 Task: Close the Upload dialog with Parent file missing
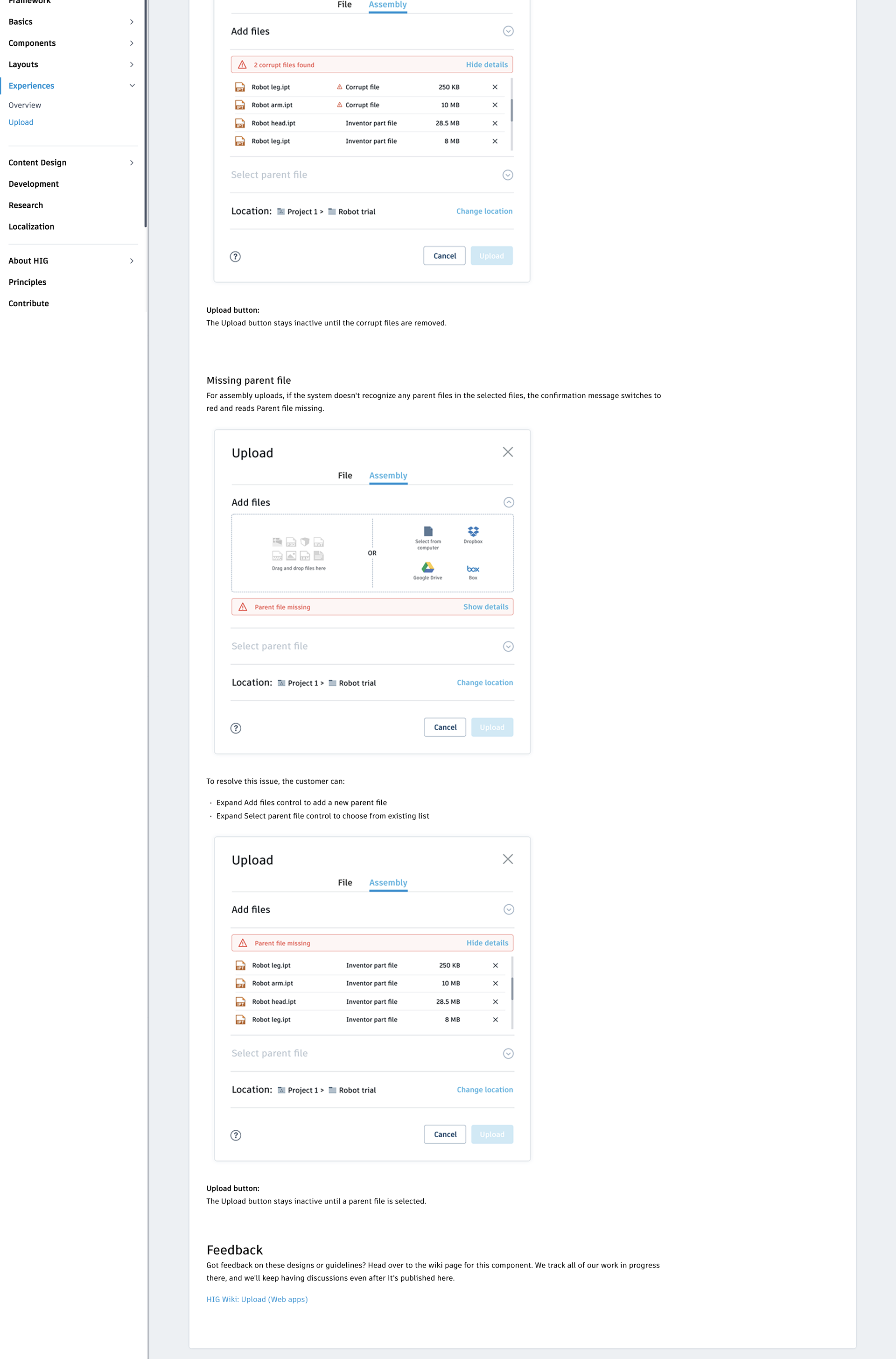(x=507, y=452)
